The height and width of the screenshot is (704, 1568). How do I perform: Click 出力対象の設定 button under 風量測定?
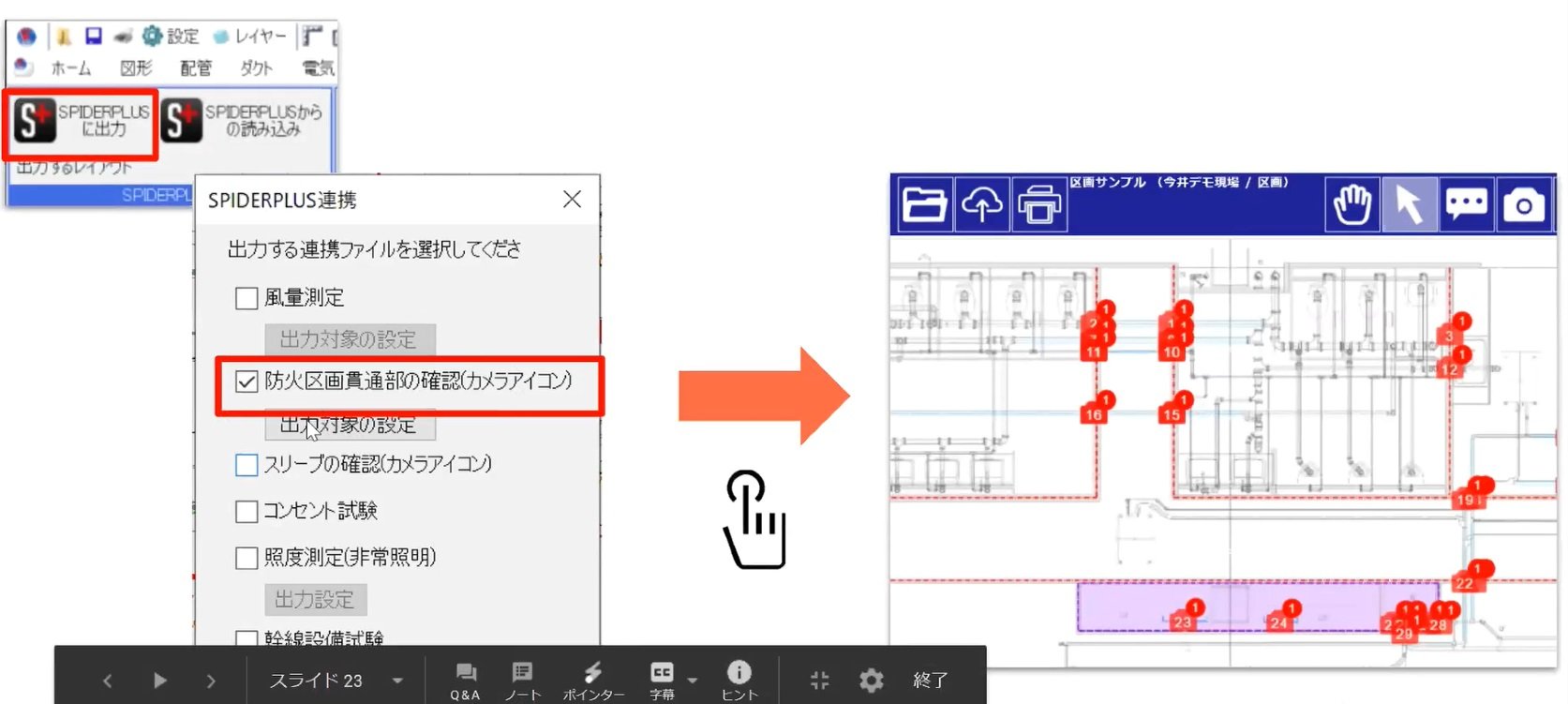pos(350,339)
